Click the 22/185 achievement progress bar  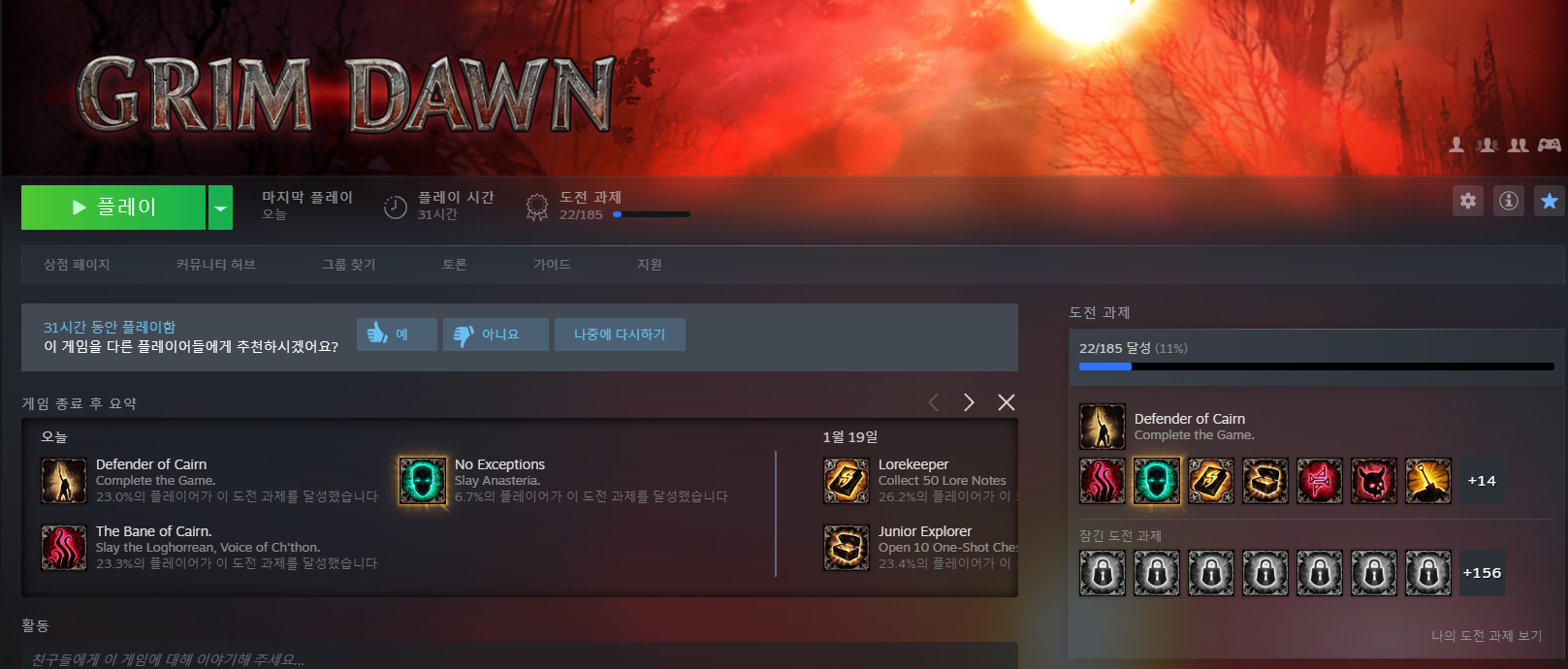pos(1316,366)
